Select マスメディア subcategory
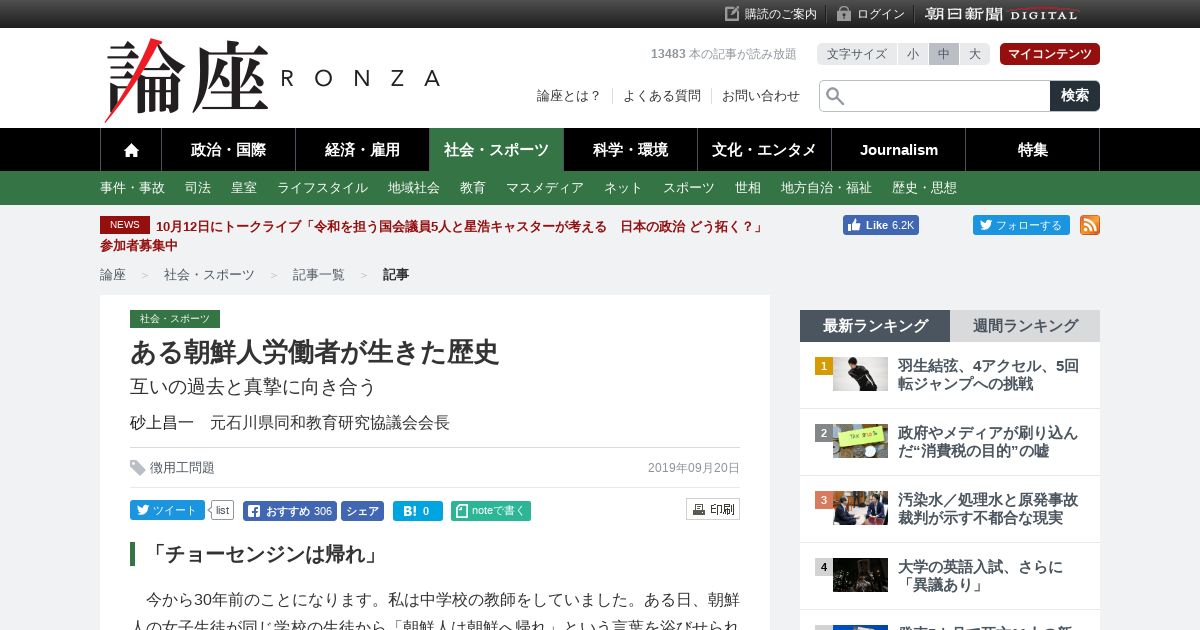 point(545,188)
